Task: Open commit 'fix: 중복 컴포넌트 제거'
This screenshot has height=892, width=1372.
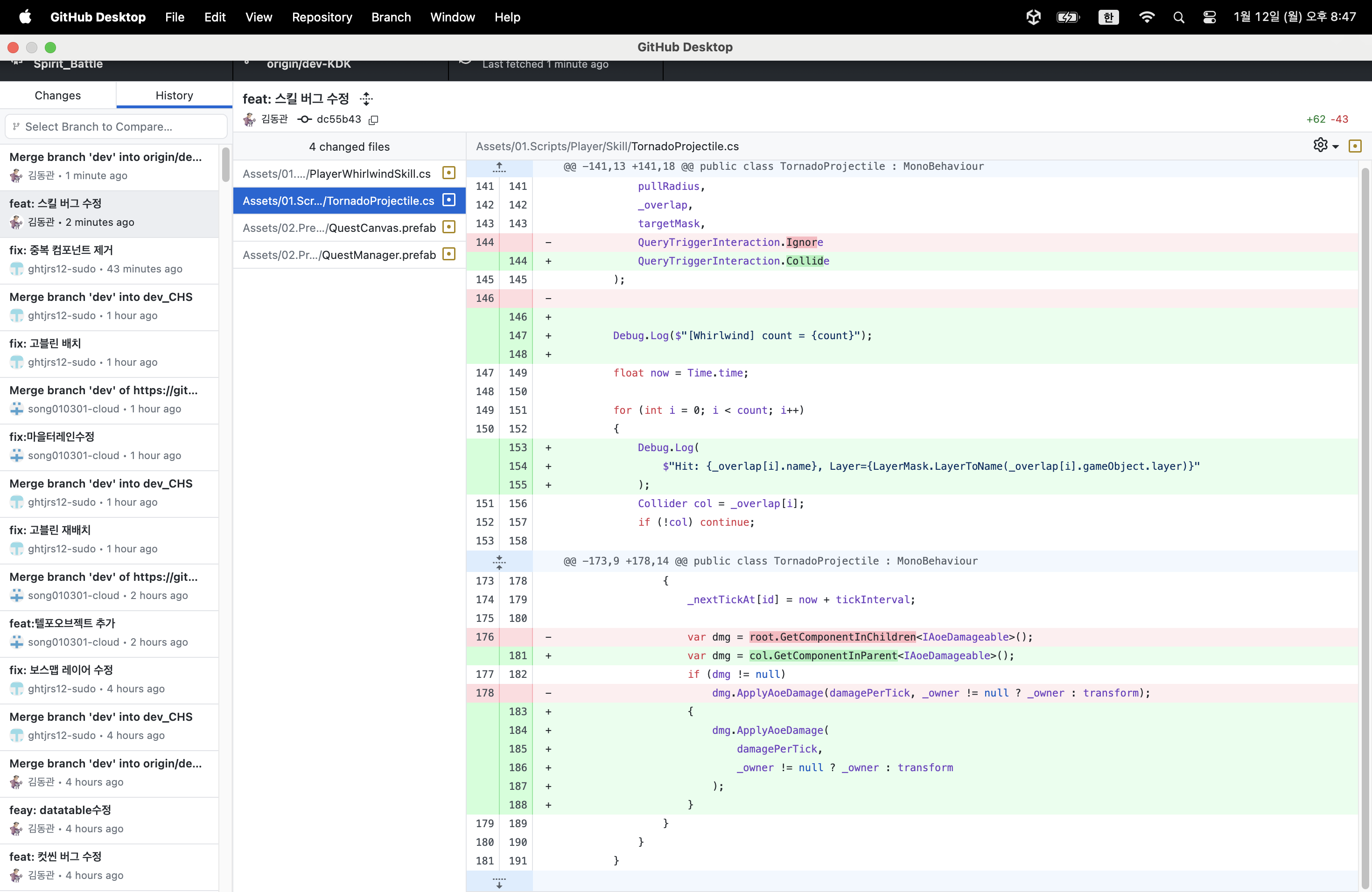Action: (x=110, y=260)
